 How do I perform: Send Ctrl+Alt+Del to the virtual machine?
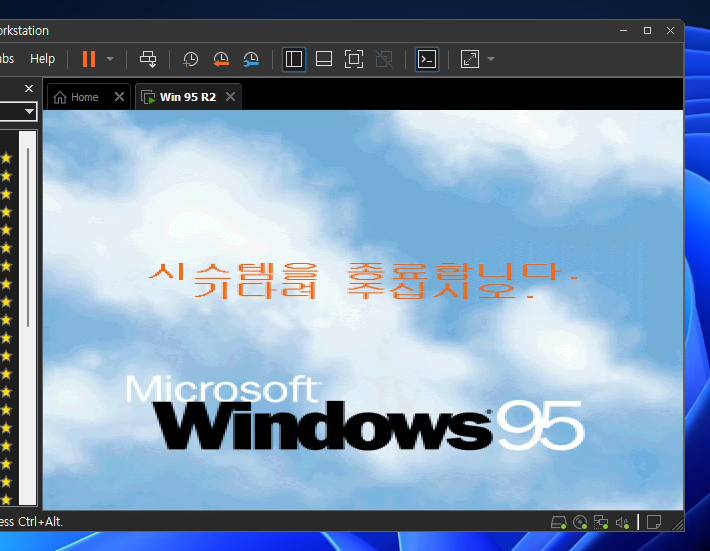(148, 59)
